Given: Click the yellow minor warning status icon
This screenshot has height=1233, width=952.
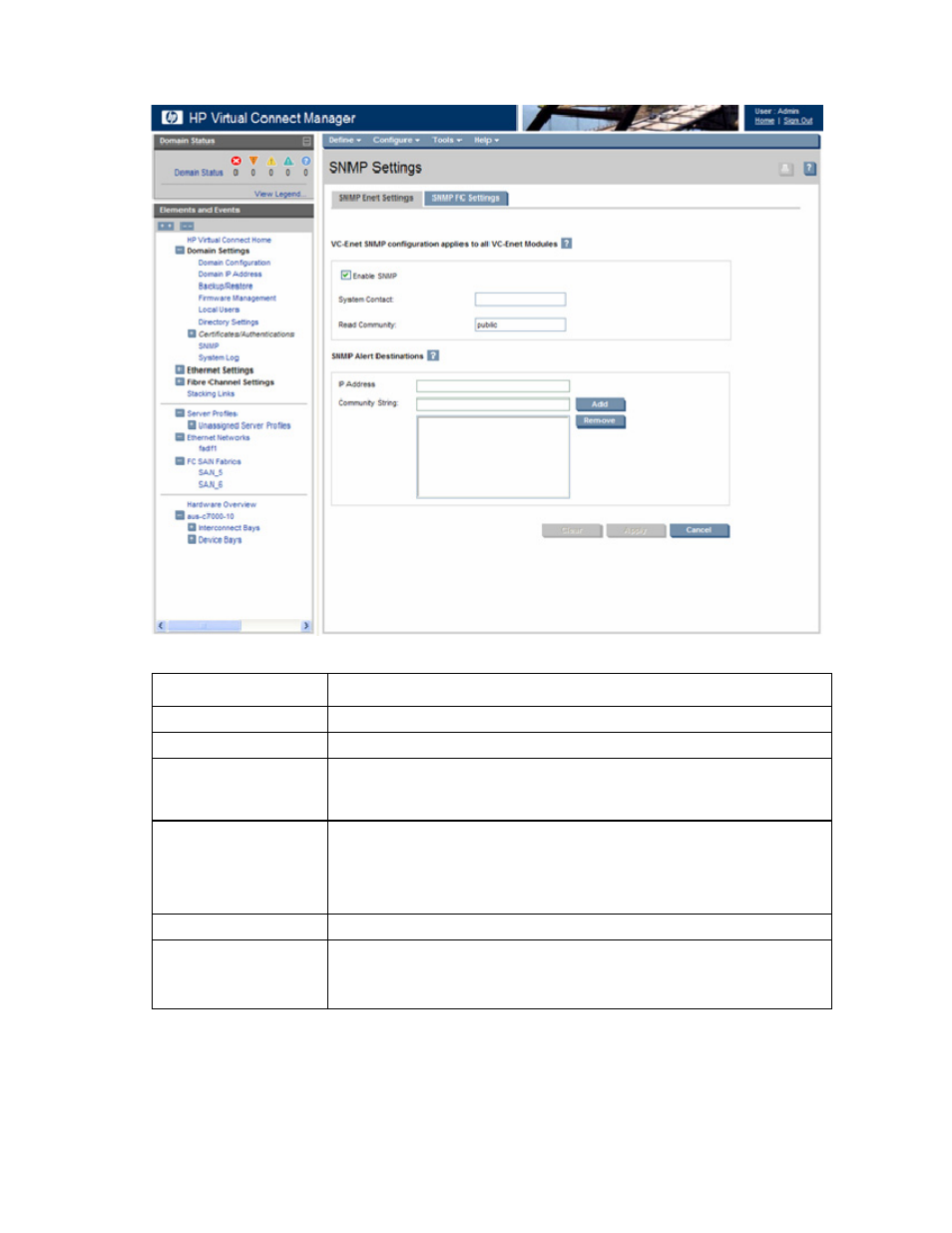Looking at the screenshot, I should tap(270, 161).
